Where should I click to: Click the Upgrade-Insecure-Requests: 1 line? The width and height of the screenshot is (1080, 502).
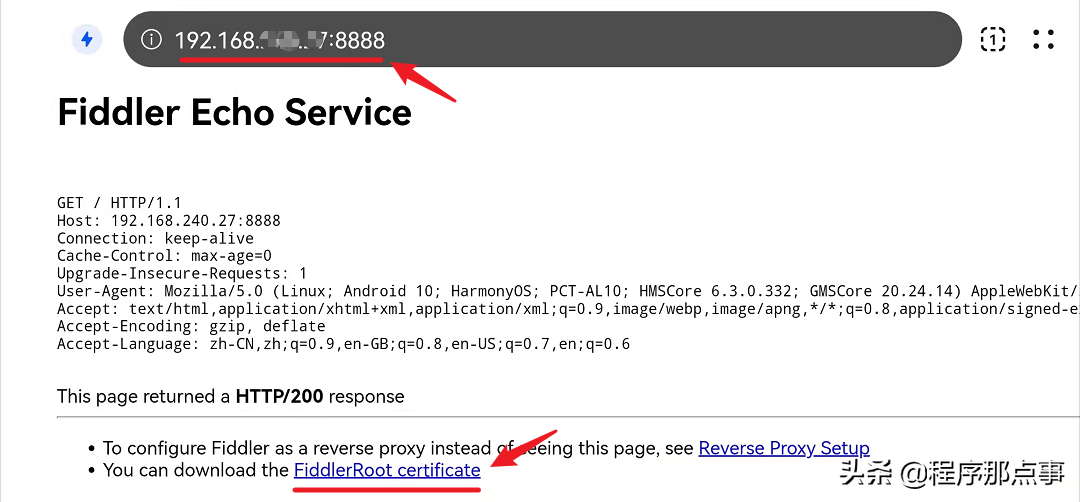pos(183,273)
